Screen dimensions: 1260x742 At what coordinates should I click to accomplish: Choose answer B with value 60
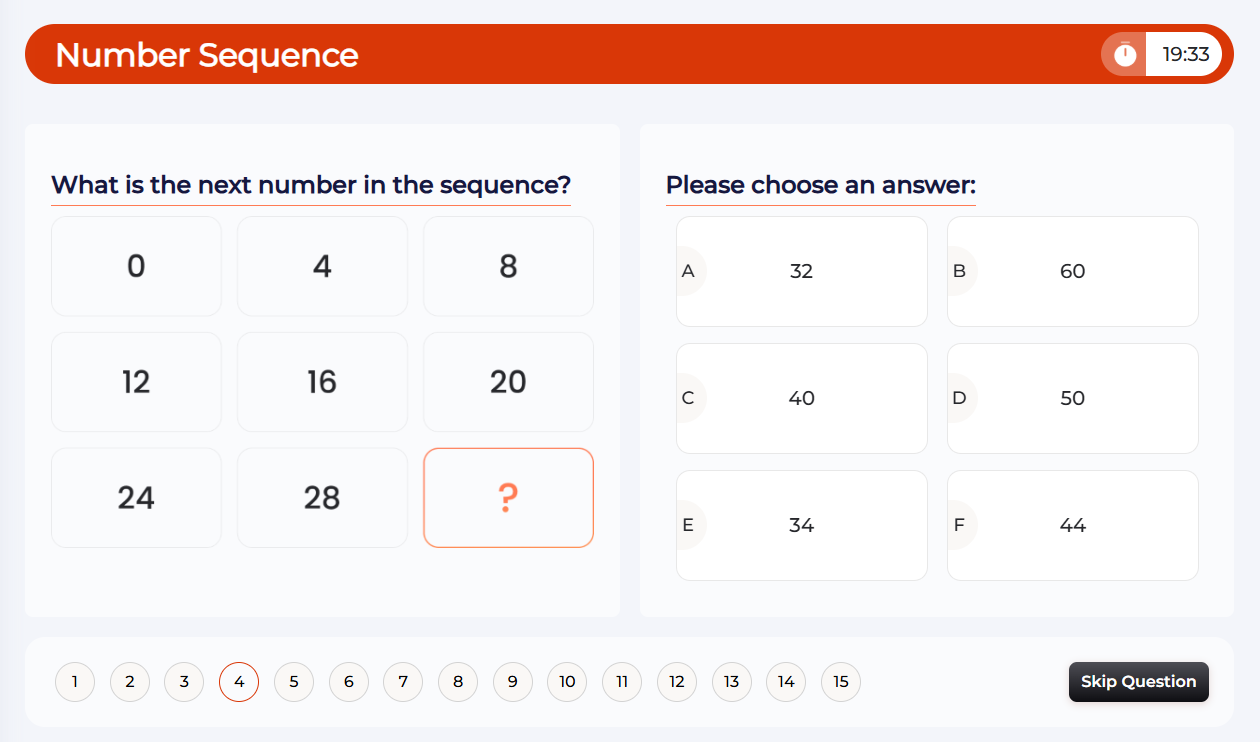coord(1072,271)
